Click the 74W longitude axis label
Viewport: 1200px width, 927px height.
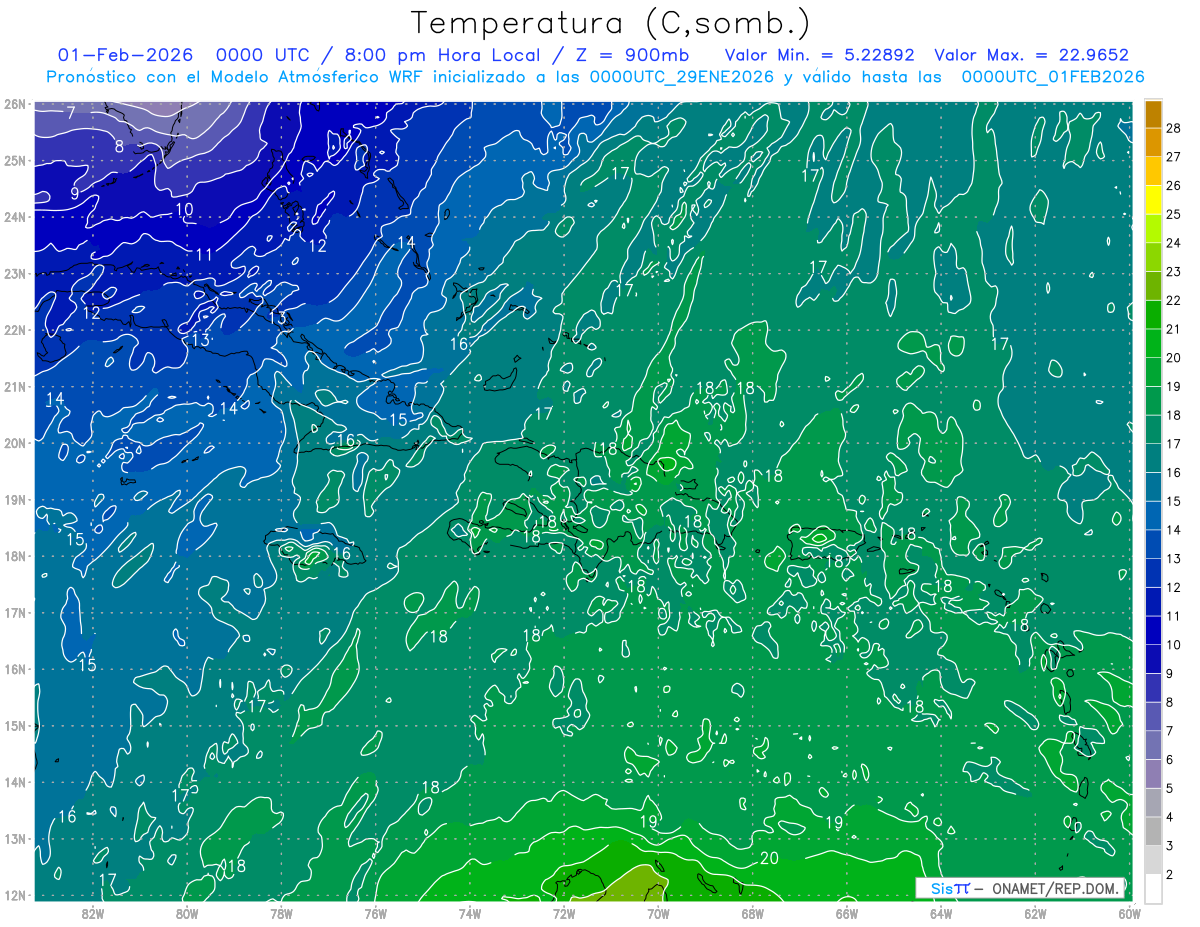[x=470, y=913]
